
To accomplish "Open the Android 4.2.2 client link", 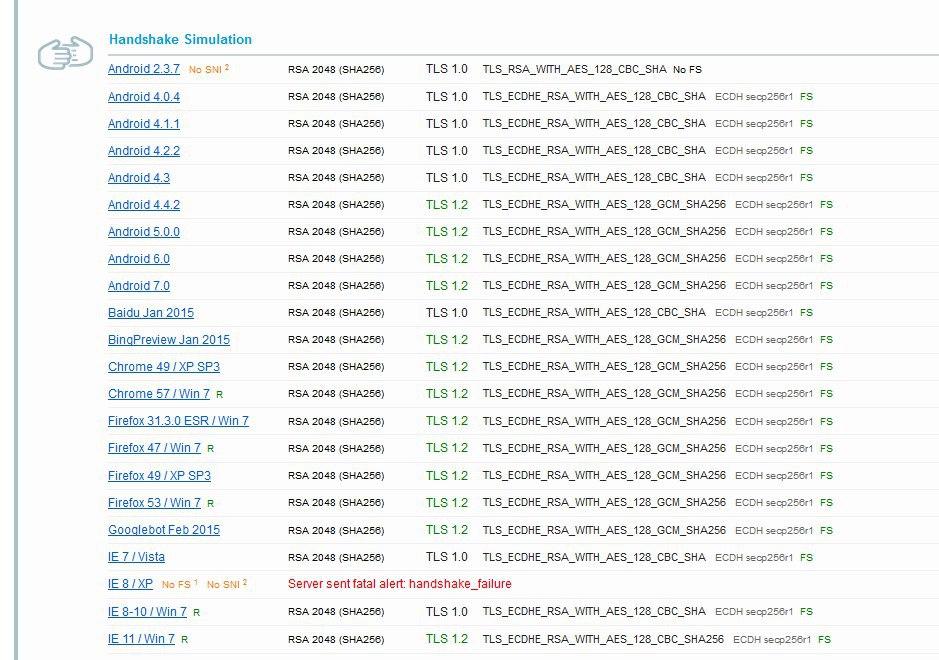I will 144,150.
